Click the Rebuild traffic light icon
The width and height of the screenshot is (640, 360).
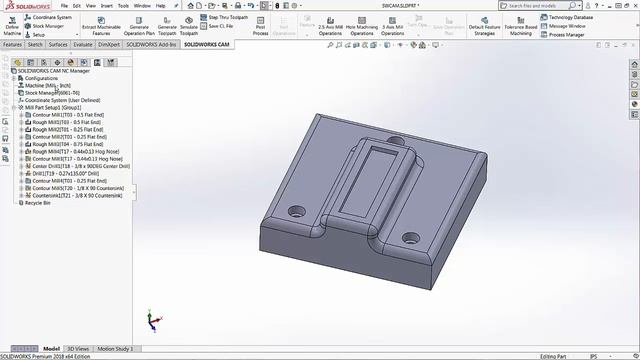pyautogui.click(x=277, y=6)
